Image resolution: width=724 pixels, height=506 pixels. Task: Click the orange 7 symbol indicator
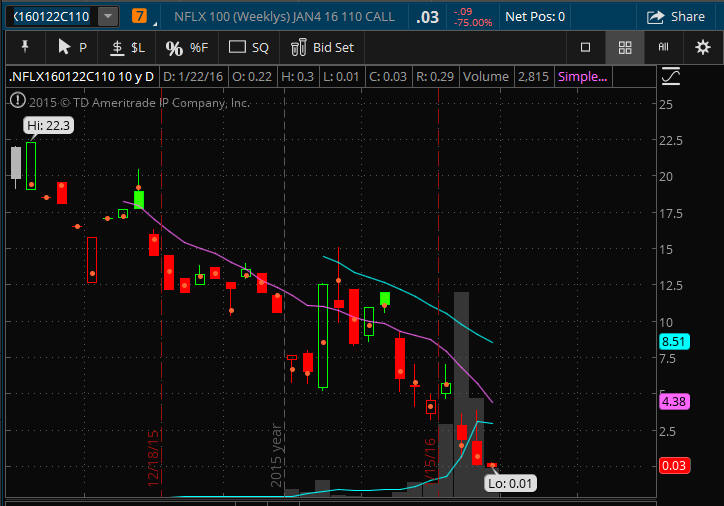(139, 16)
